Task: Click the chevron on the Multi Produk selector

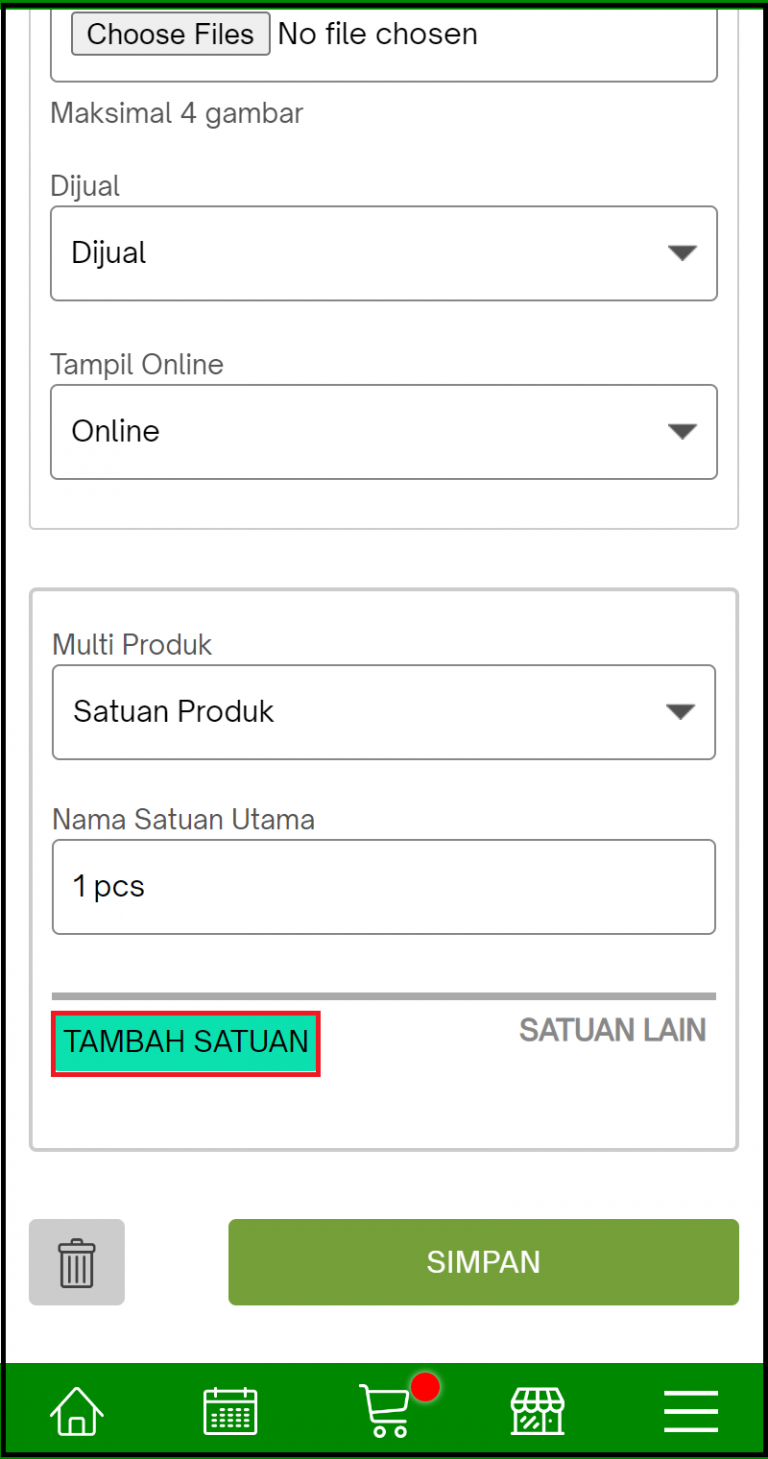Action: click(x=681, y=712)
